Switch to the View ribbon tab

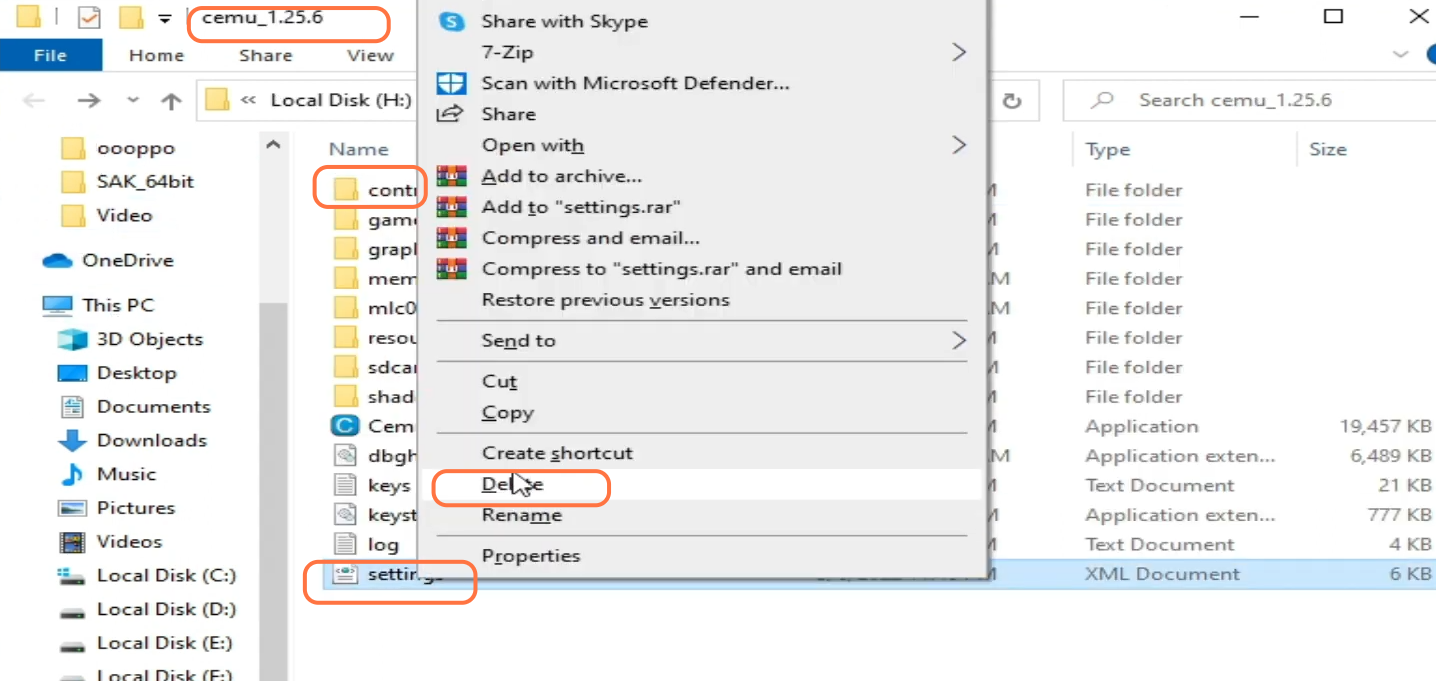click(x=370, y=56)
